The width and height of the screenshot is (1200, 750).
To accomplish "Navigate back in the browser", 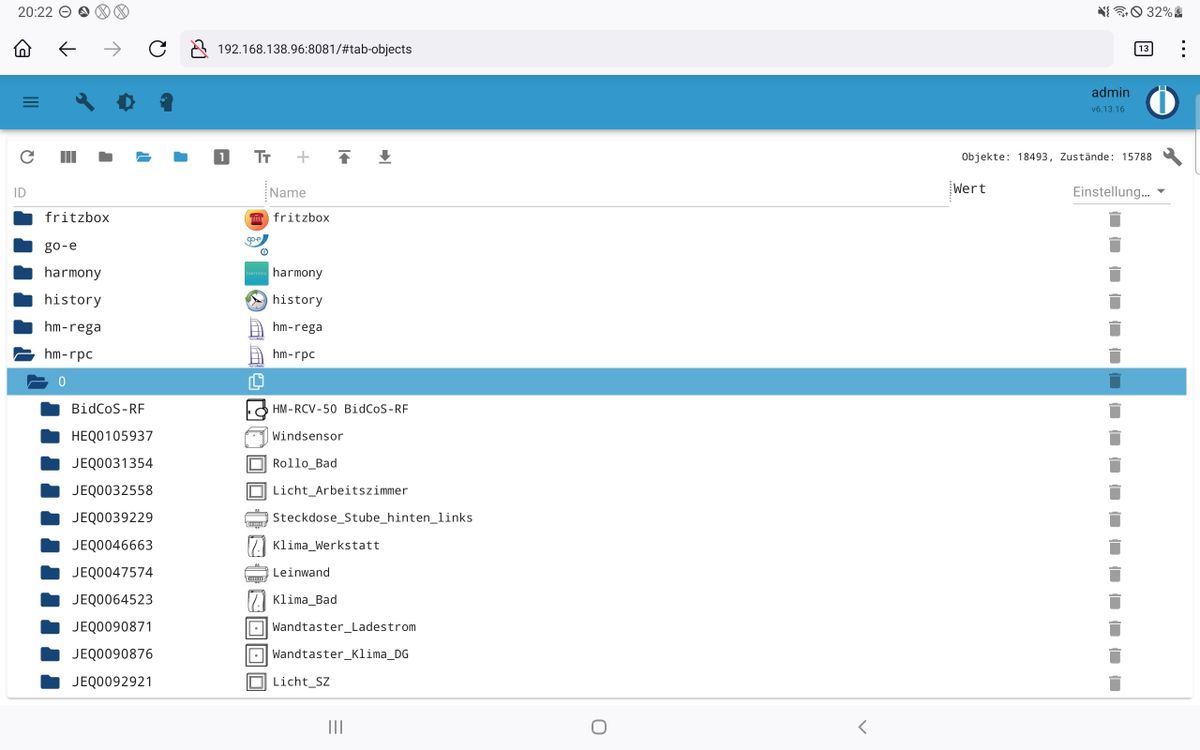I will coord(67,48).
